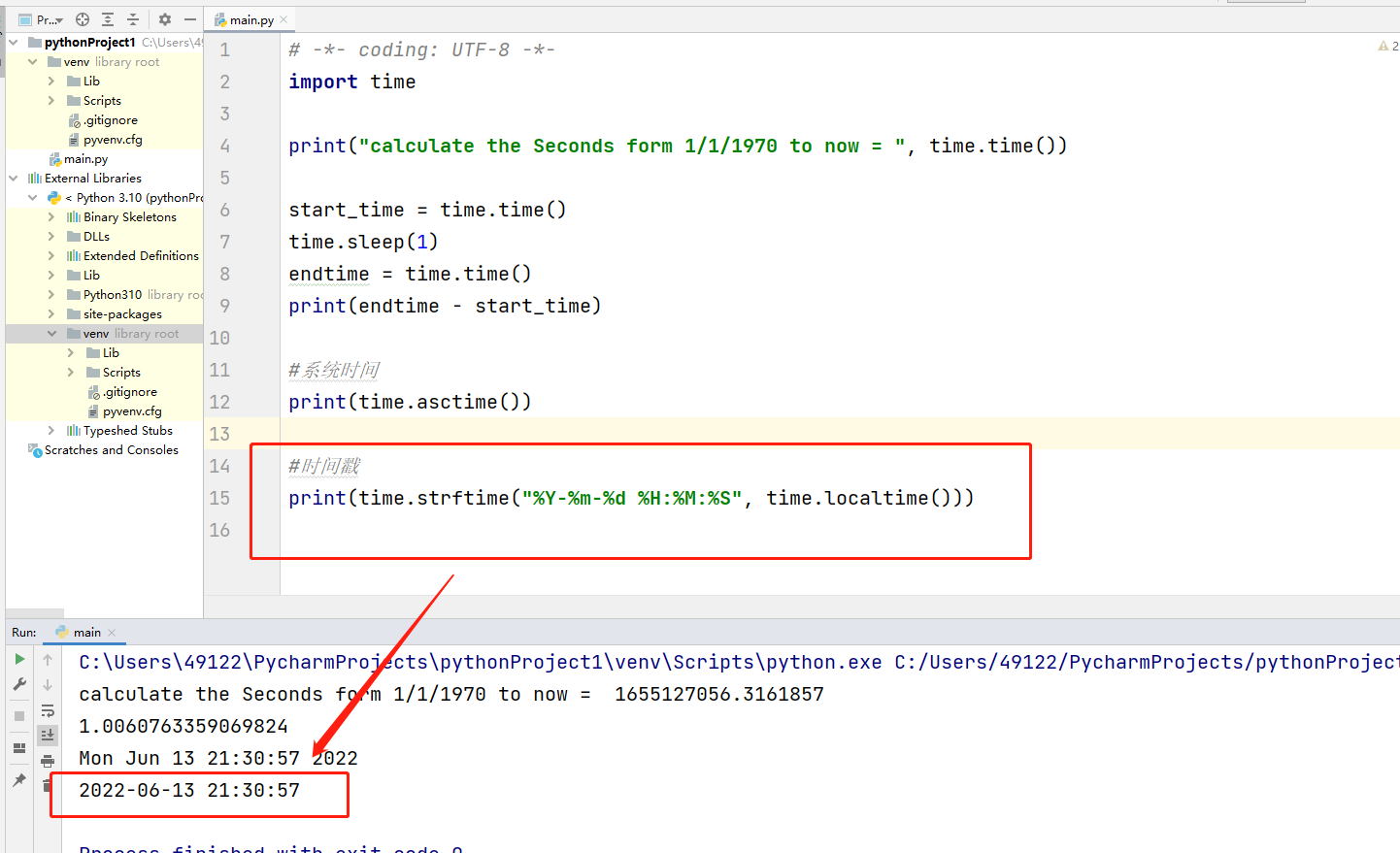The width and height of the screenshot is (1400, 853).
Task: Click the warnings indicator in editor corner
Action: (1388, 46)
